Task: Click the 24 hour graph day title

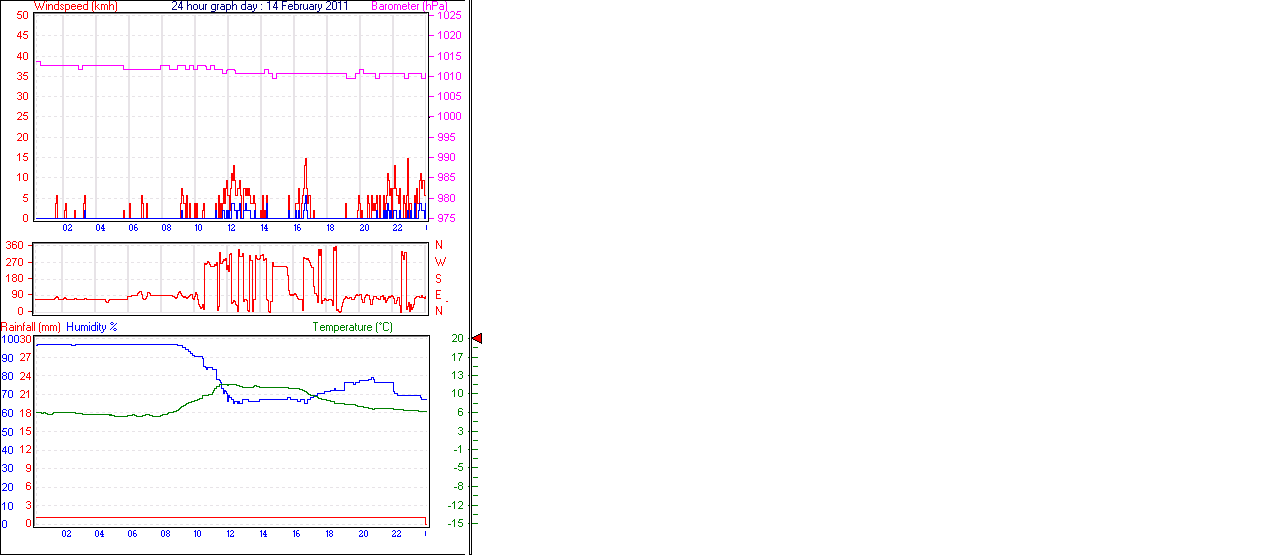Action: pos(260,6)
